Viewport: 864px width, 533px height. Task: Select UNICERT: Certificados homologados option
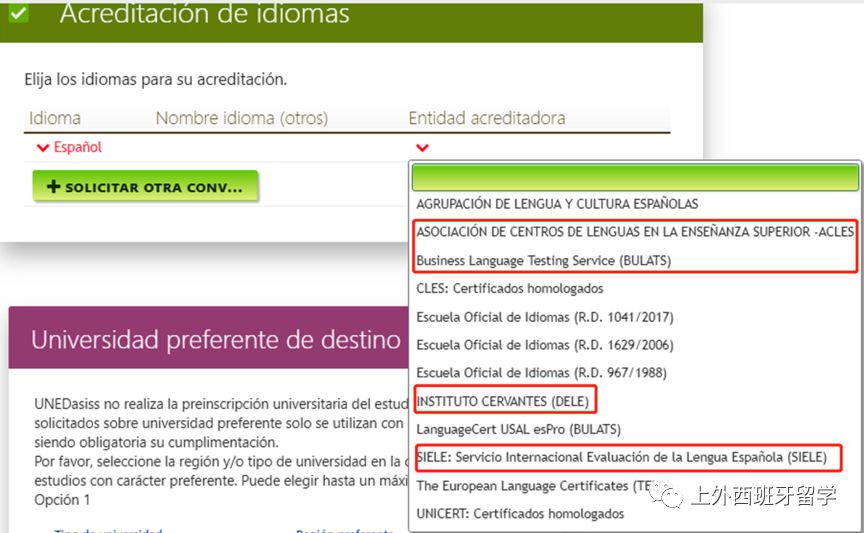[x=520, y=514]
